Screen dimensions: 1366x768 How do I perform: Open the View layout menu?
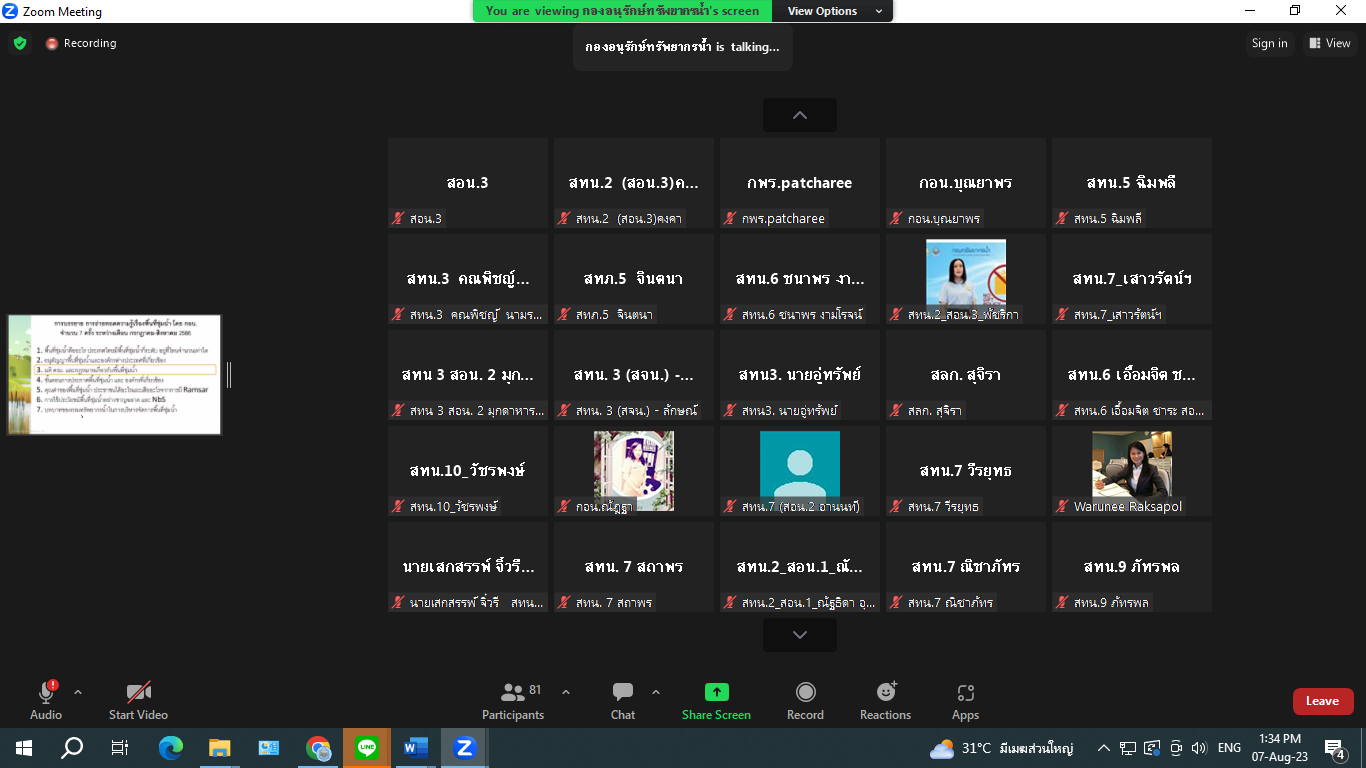(1329, 43)
